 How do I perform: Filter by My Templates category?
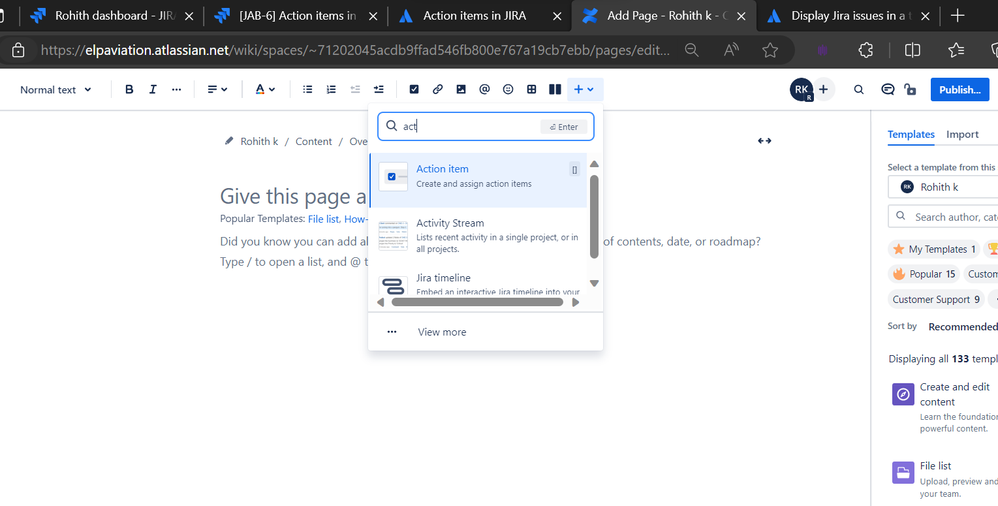(x=934, y=249)
